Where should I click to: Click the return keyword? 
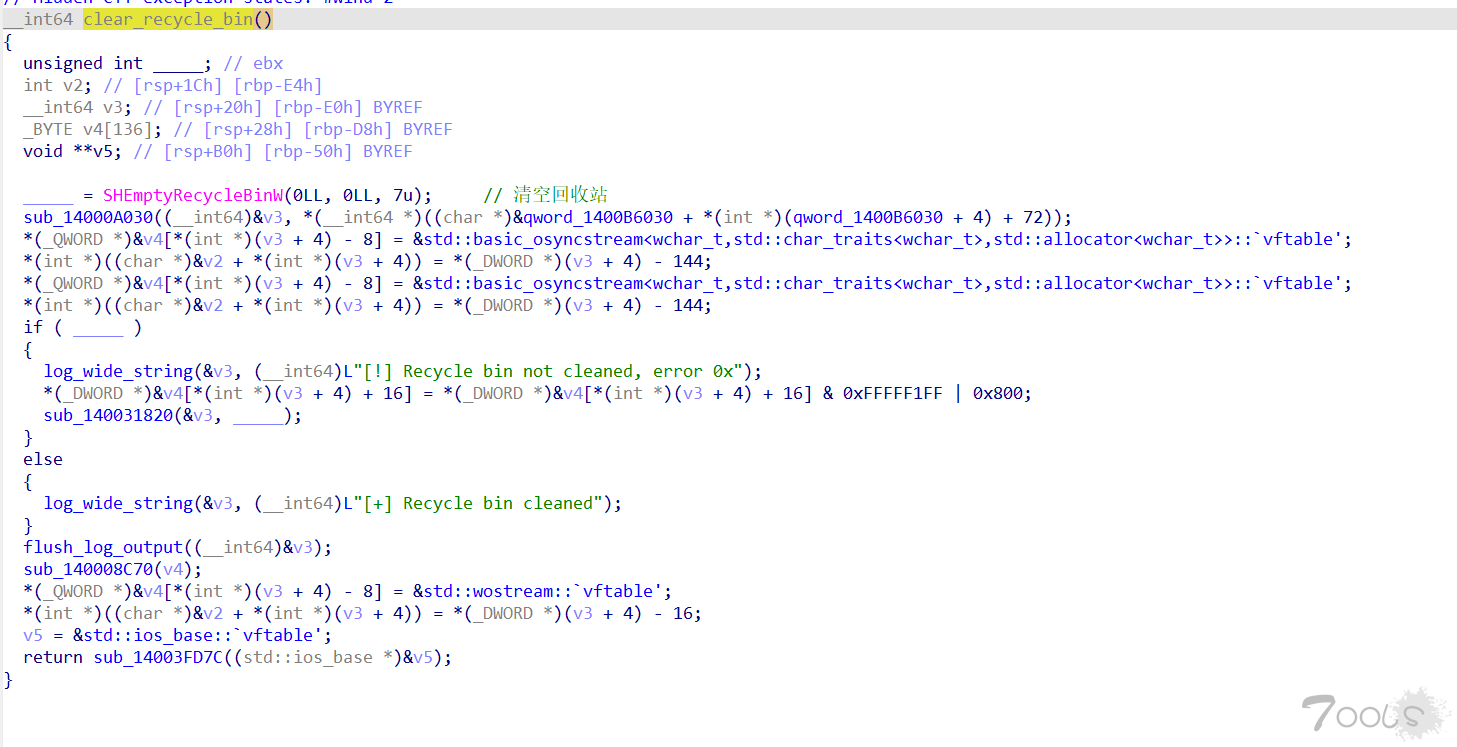[x=53, y=657]
